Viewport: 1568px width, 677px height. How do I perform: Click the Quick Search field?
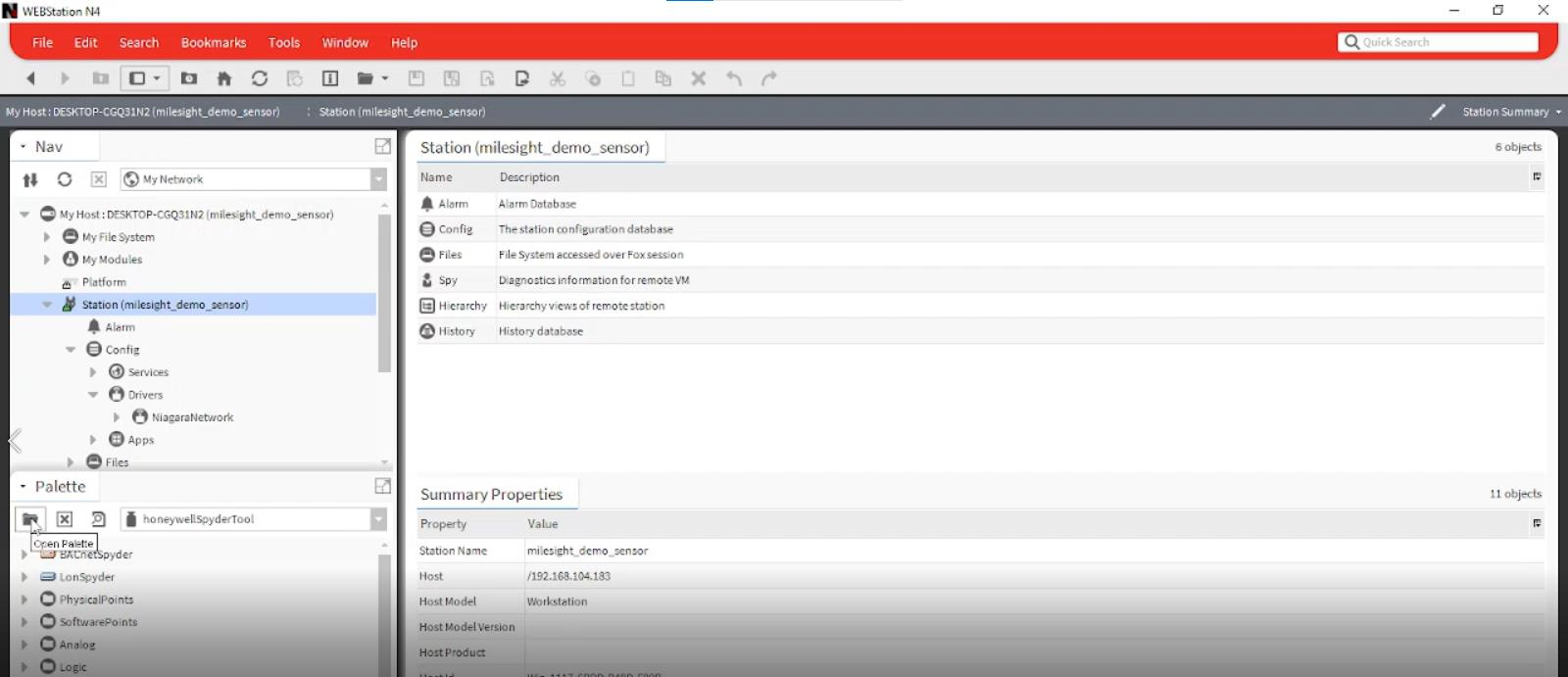click(1438, 42)
